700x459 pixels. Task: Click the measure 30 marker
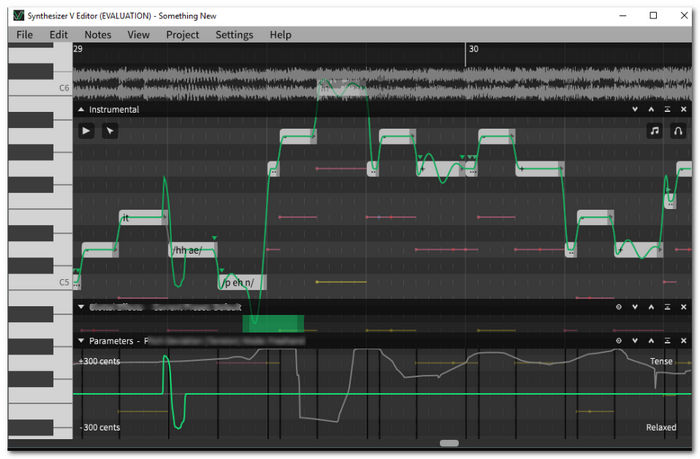pyautogui.click(x=473, y=49)
